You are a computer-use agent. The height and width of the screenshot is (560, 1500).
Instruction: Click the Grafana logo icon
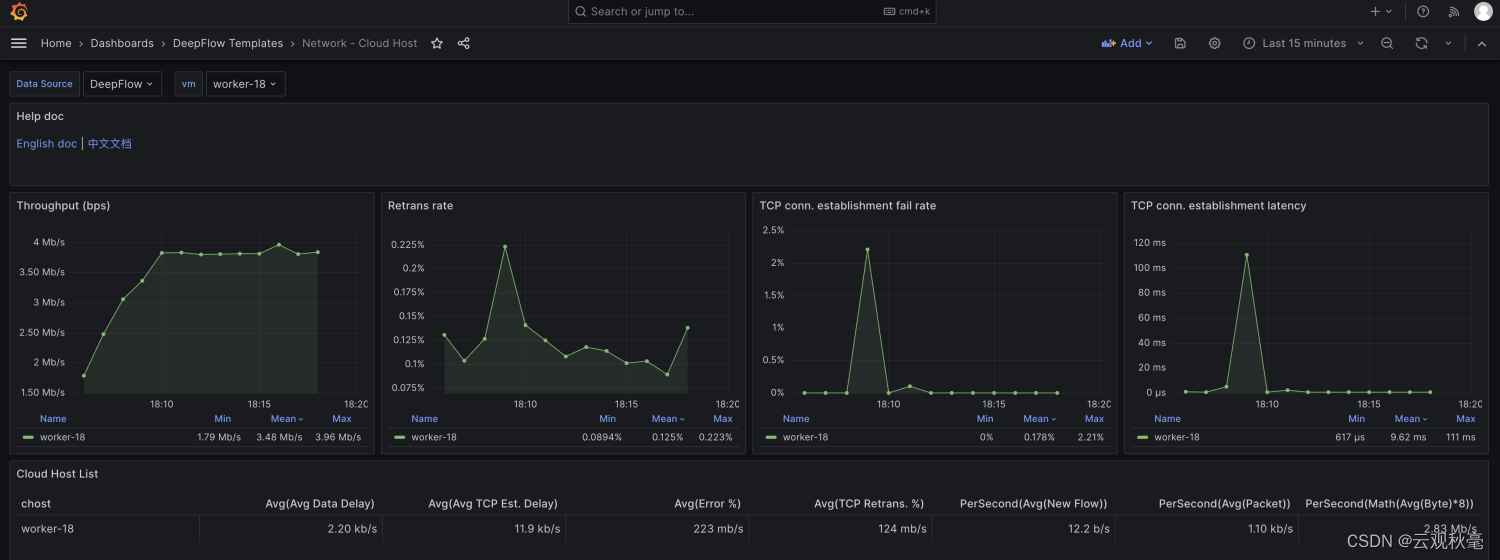[x=18, y=11]
